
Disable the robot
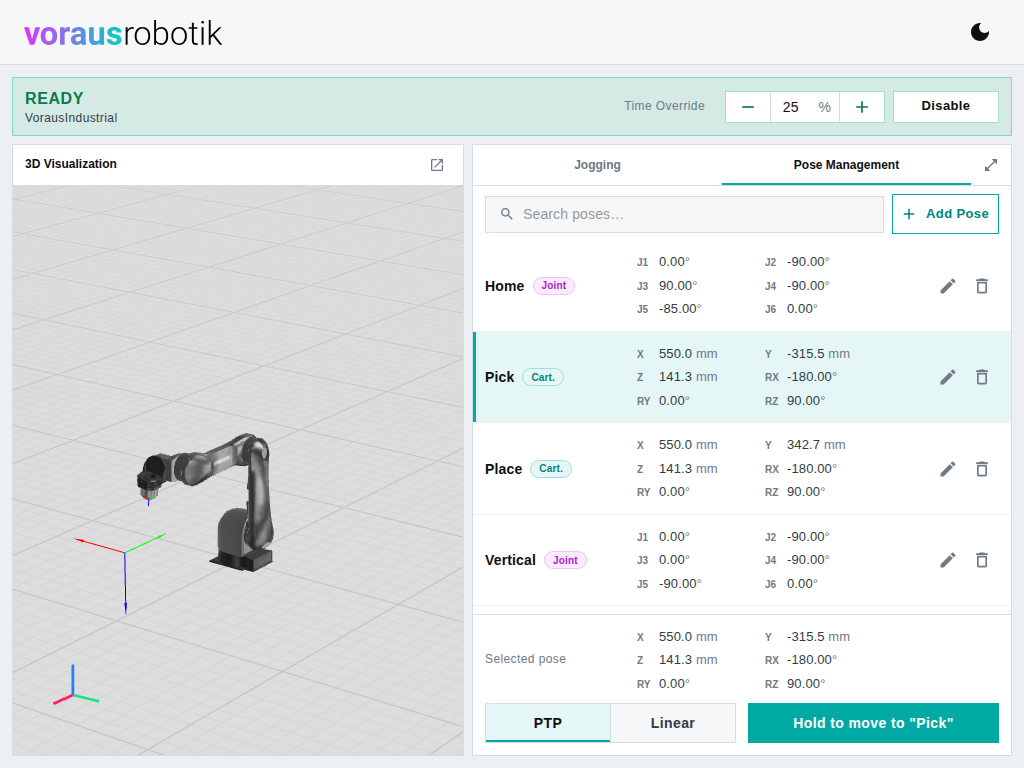(x=945, y=106)
